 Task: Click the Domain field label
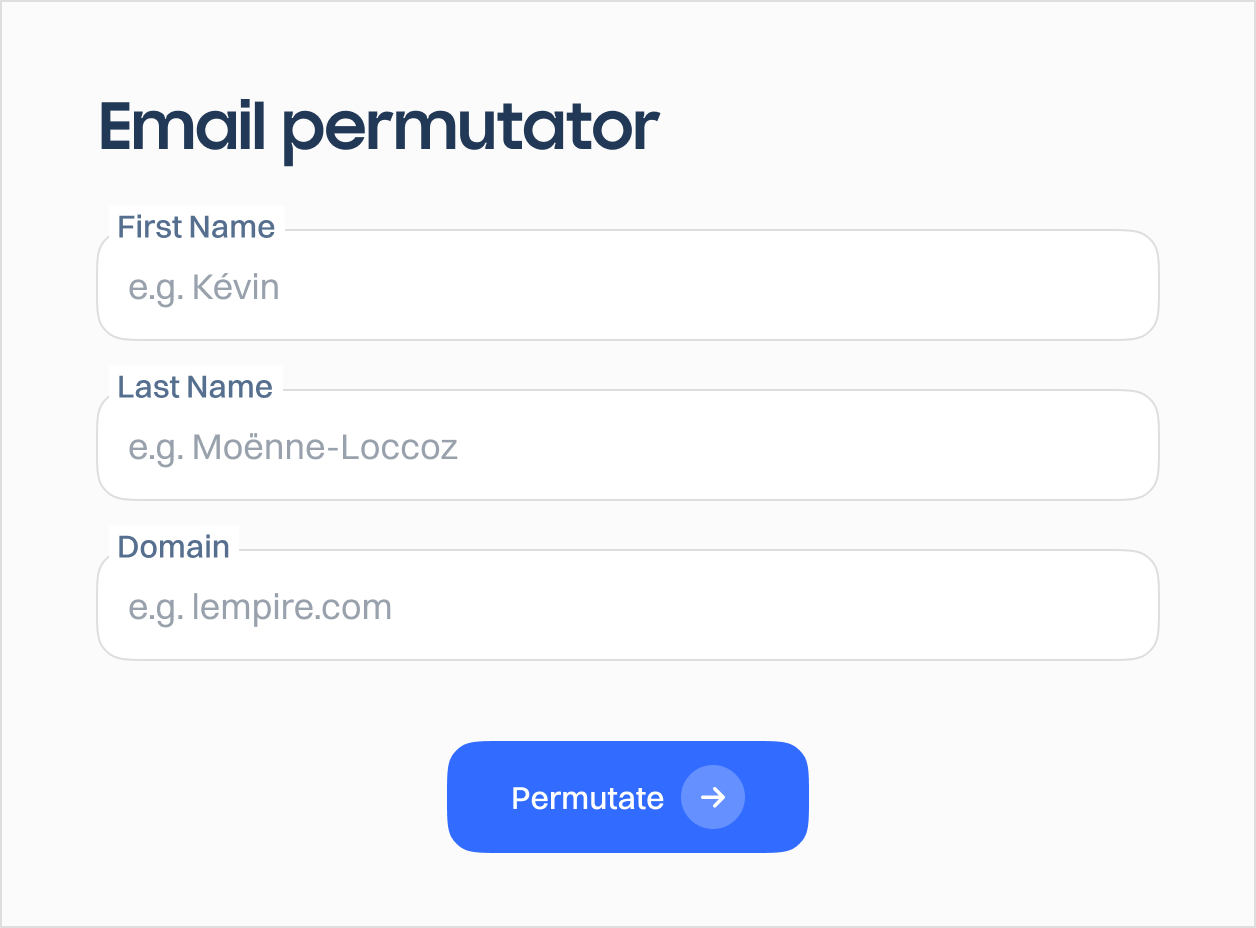pyautogui.click(x=174, y=547)
